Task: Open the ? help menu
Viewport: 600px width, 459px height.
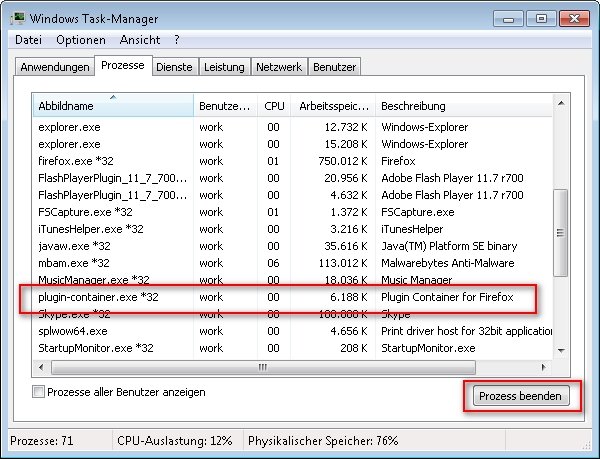Action: pos(176,40)
